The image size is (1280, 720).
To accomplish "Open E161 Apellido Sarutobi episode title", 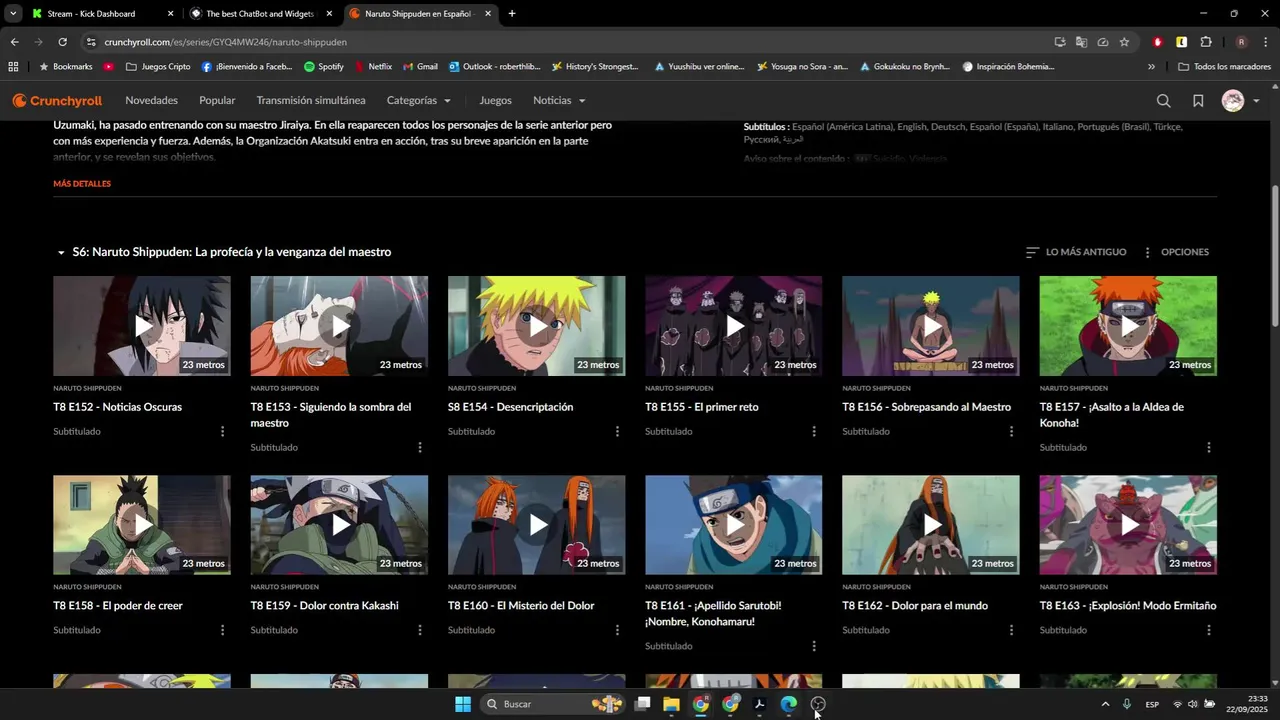I will [713, 614].
